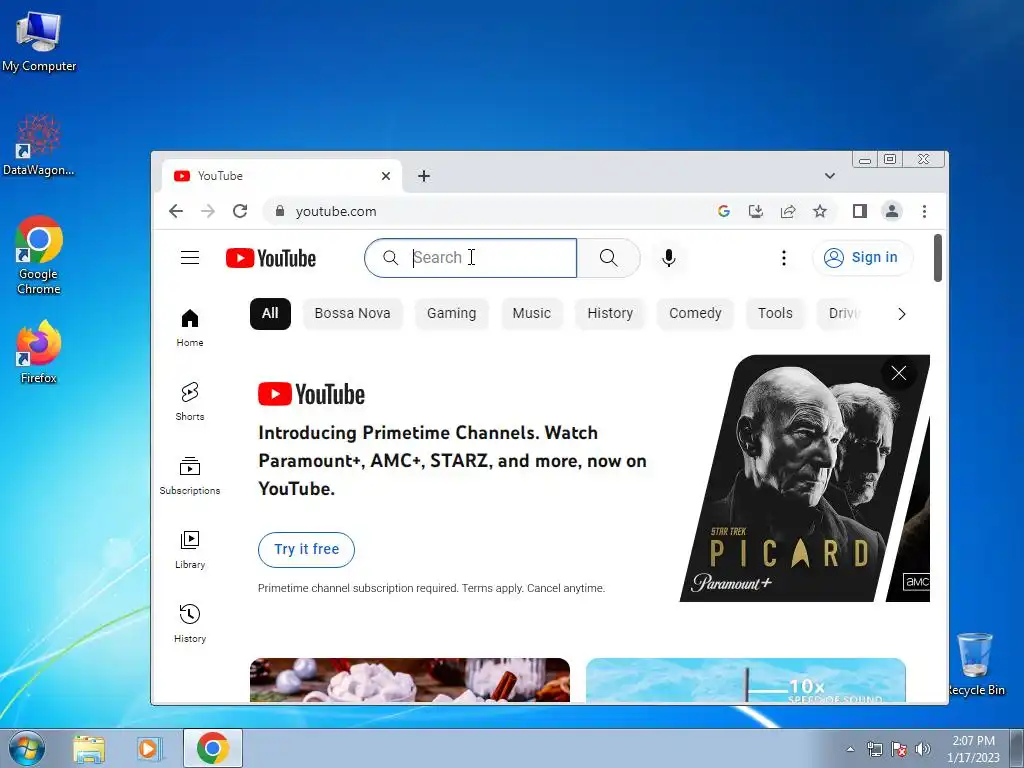Bookmark this tab with star icon
This screenshot has height=768, width=1024.
point(820,211)
